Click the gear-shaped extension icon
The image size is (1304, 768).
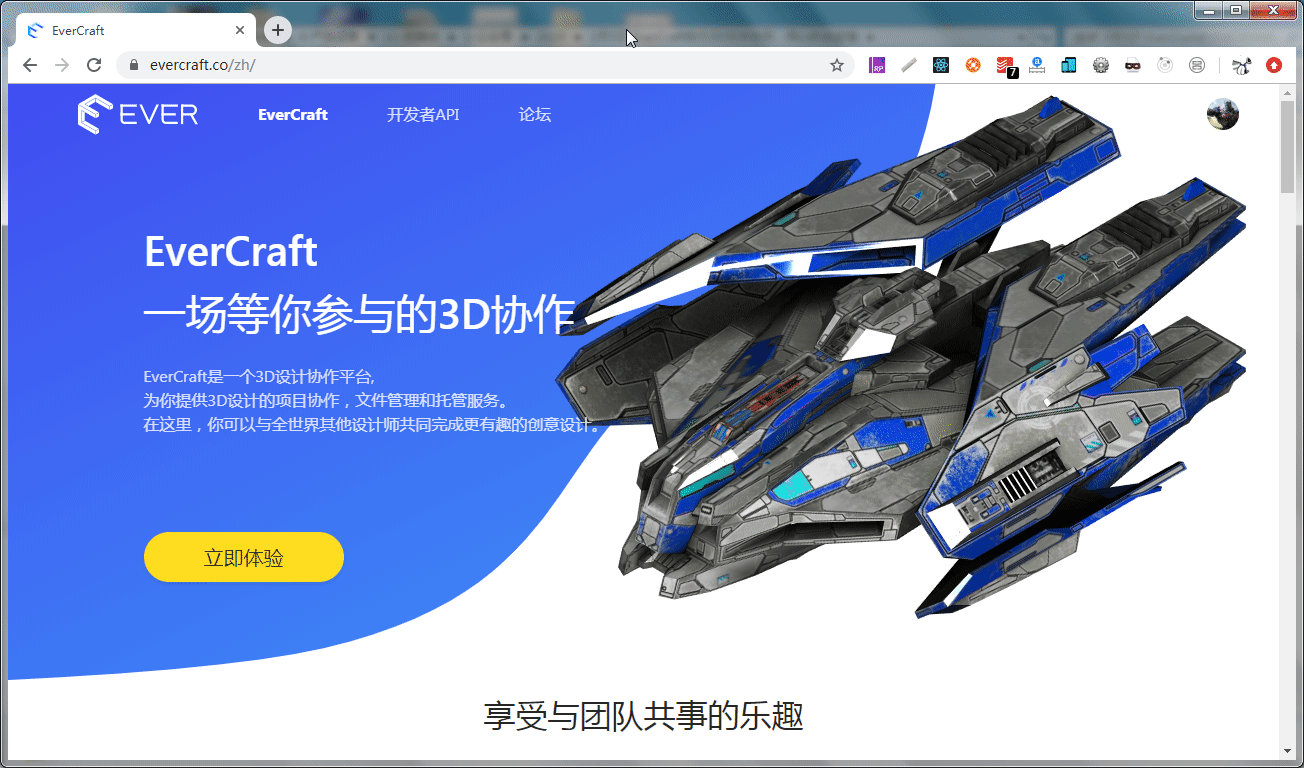click(x=1100, y=65)
